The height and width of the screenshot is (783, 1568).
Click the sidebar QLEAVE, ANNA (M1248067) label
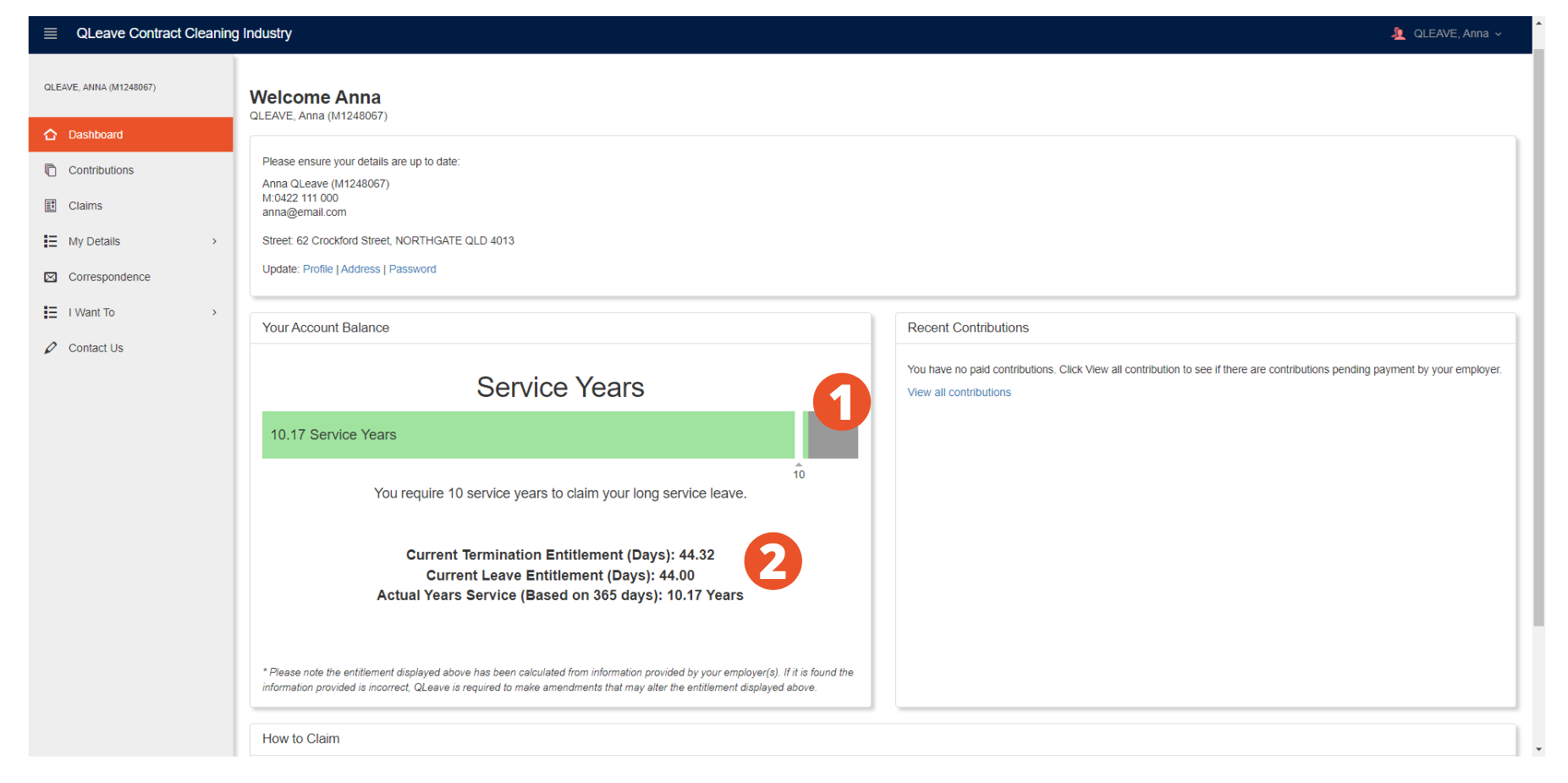pyautogui.click(x=100, y=87)
